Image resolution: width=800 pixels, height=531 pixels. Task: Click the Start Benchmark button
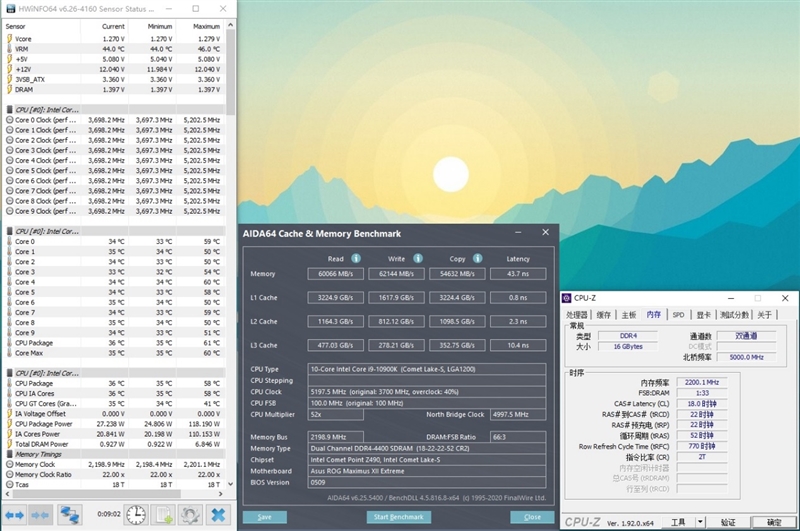click(396, 517)
